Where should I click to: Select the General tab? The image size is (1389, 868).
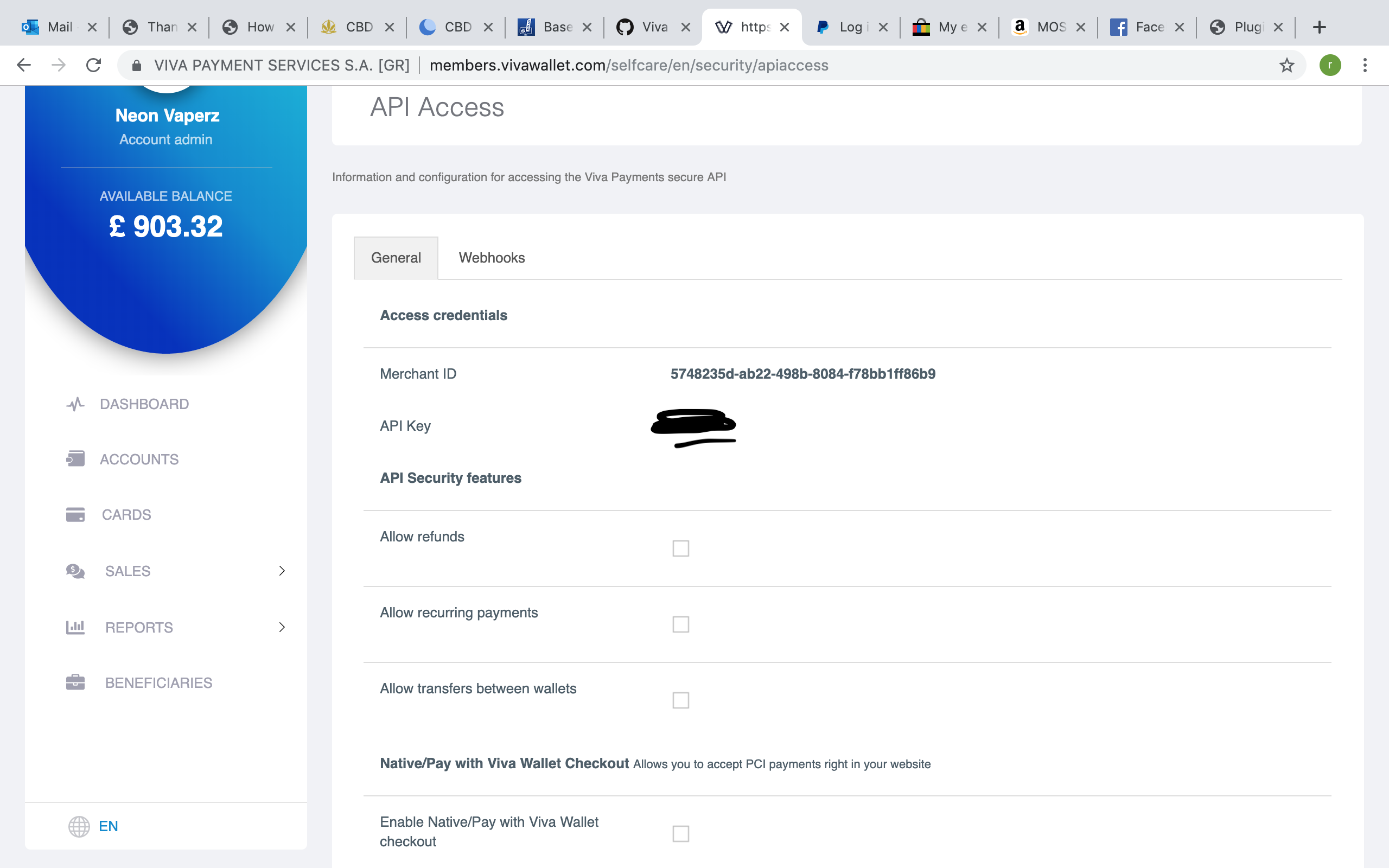click(x=396, y=257)
